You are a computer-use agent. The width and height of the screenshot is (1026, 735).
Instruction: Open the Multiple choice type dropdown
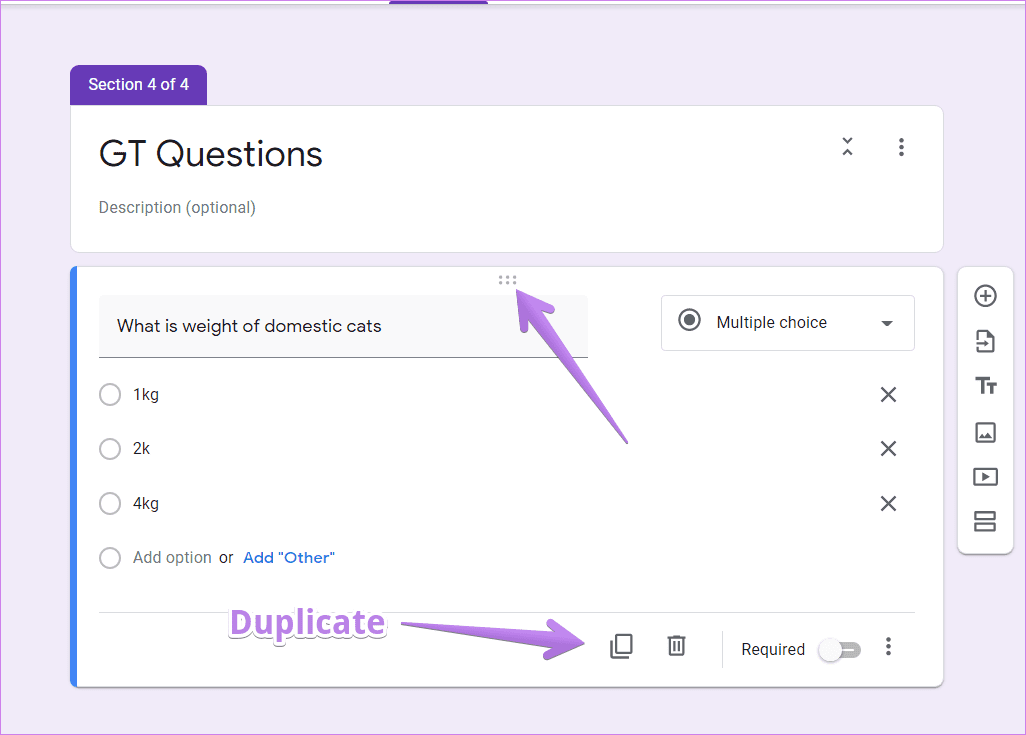click(787, 323)
